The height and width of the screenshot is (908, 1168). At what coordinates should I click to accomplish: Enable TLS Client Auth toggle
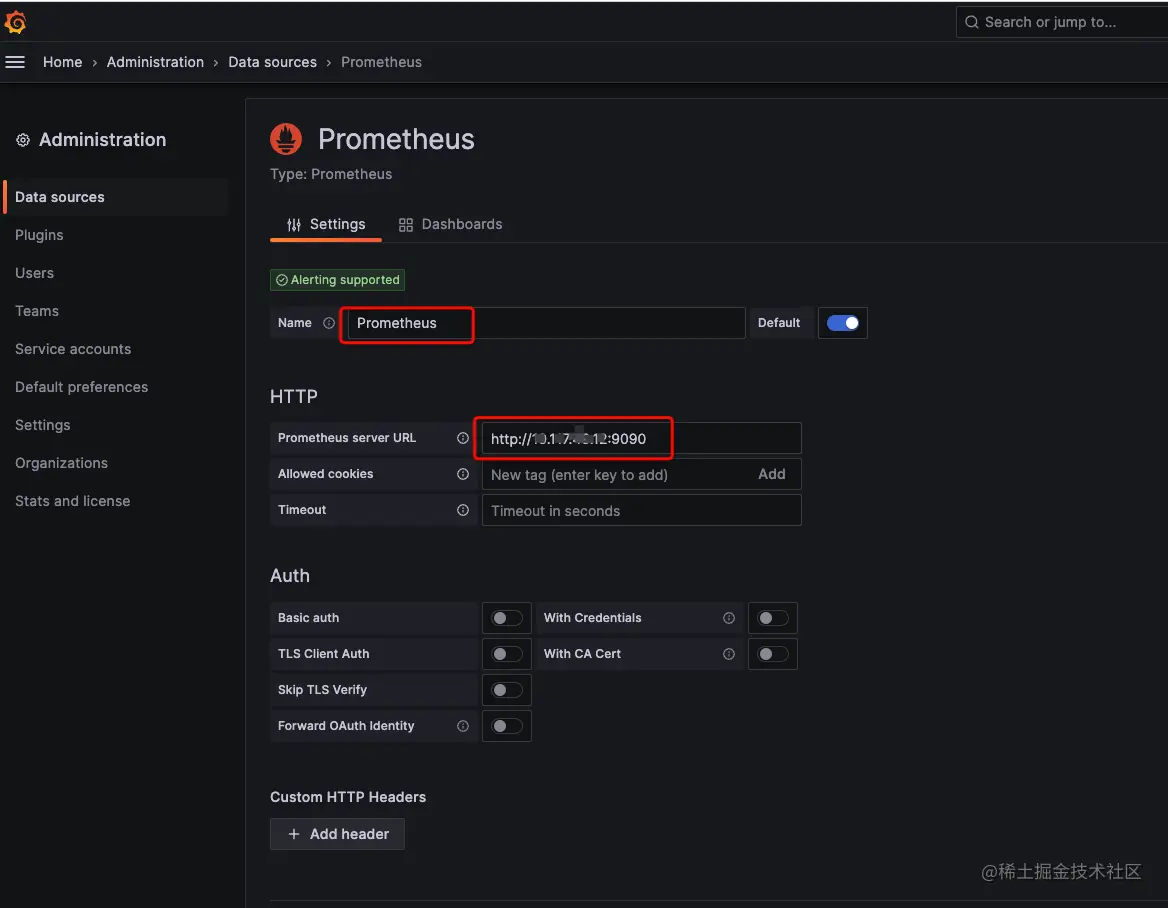[x=507, y=654]
